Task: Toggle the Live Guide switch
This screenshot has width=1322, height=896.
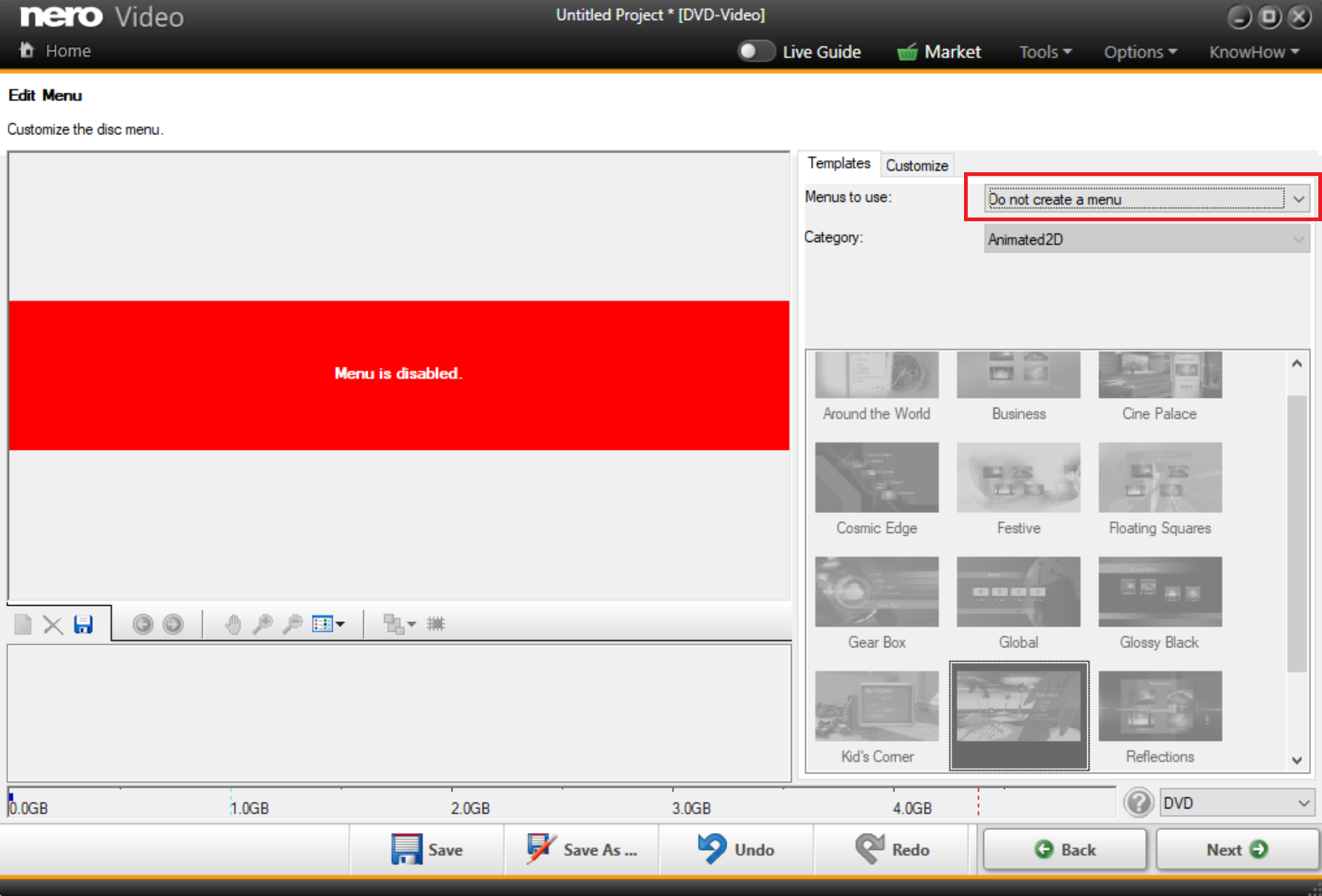Action: point(756,51)
